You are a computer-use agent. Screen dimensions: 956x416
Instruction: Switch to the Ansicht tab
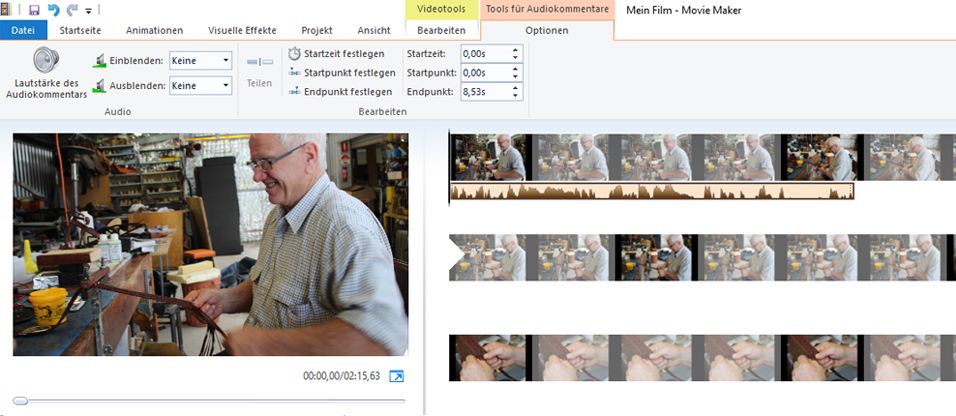374,30
